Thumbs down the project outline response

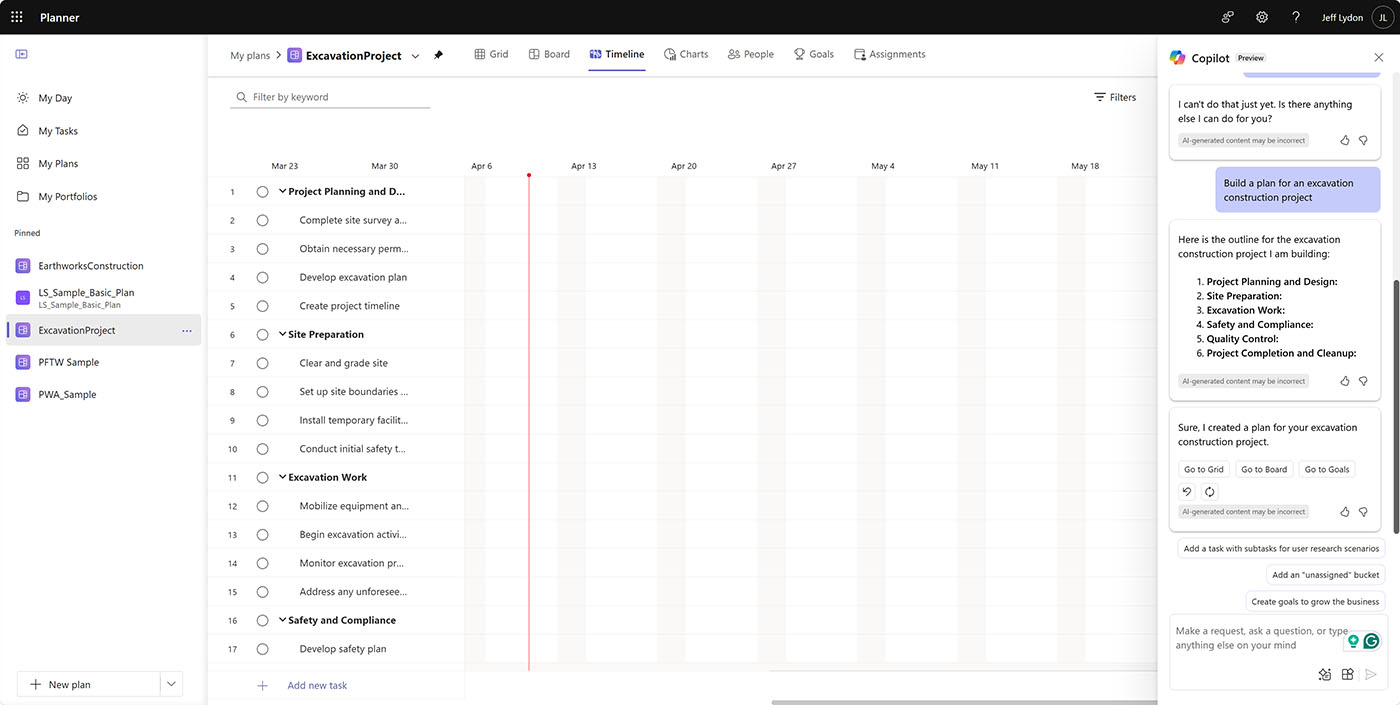[x=1363, y=381]
